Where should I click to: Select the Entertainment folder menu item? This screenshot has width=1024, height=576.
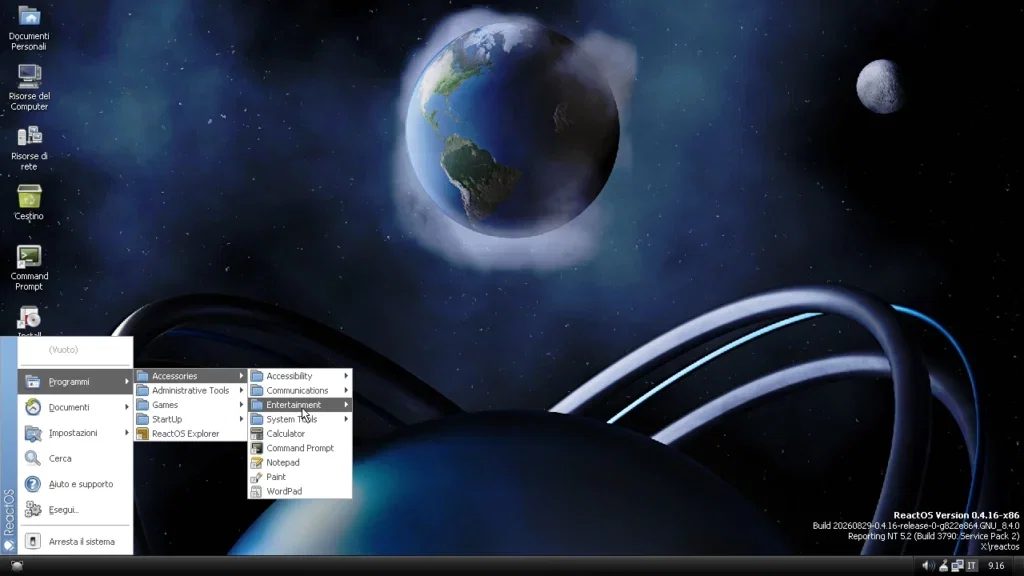[300, 405]
